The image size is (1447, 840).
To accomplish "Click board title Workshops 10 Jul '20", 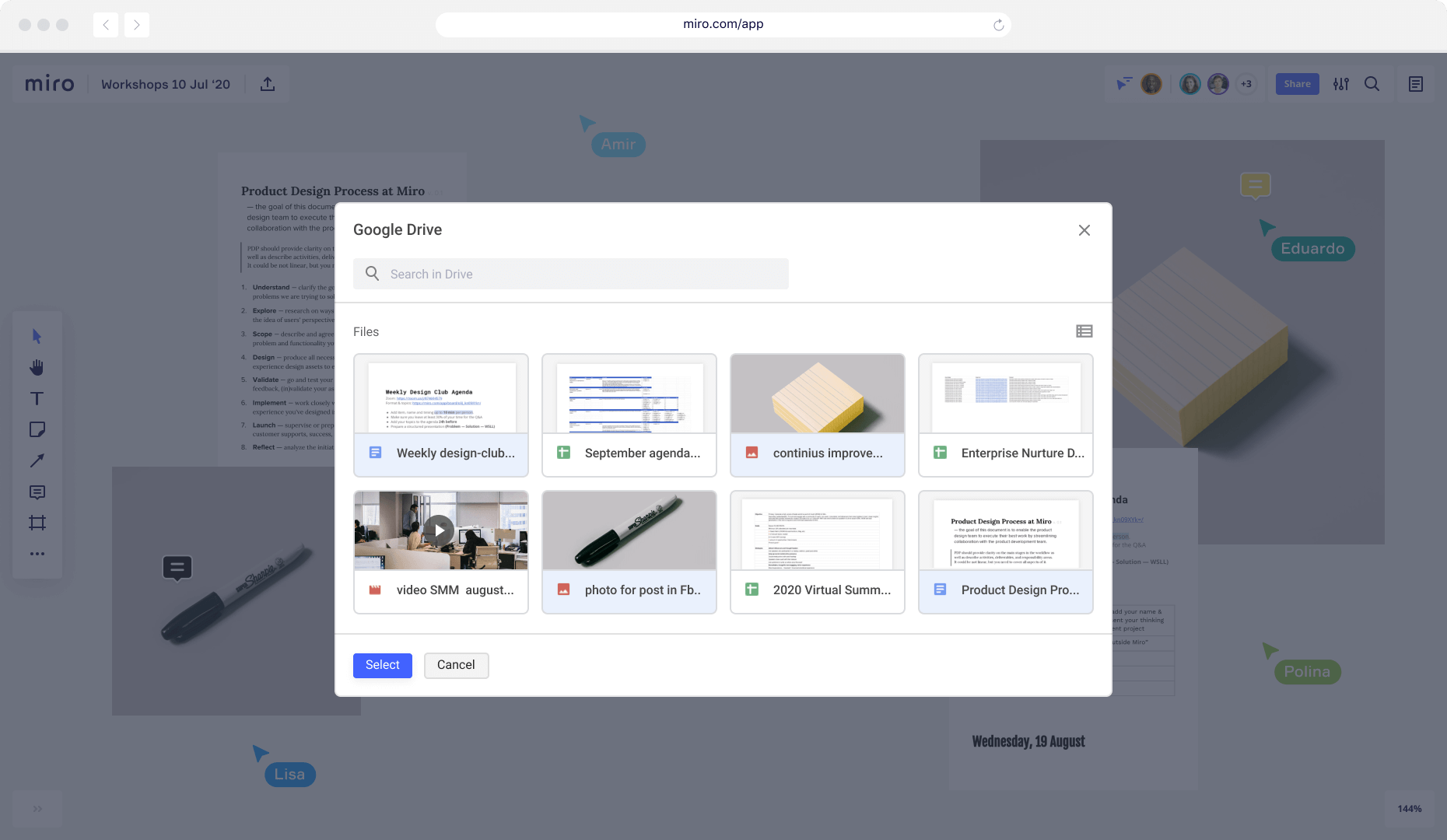I will [x=166, y=84].
